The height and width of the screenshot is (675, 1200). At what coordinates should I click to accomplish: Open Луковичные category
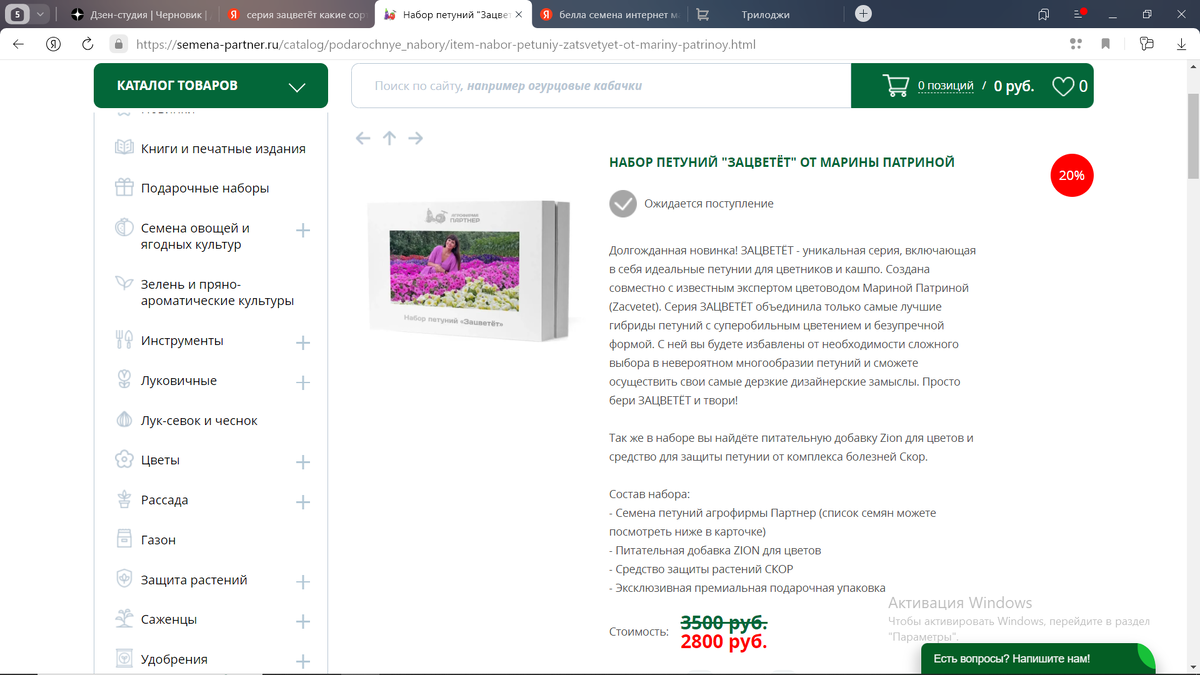coord(179,380)
